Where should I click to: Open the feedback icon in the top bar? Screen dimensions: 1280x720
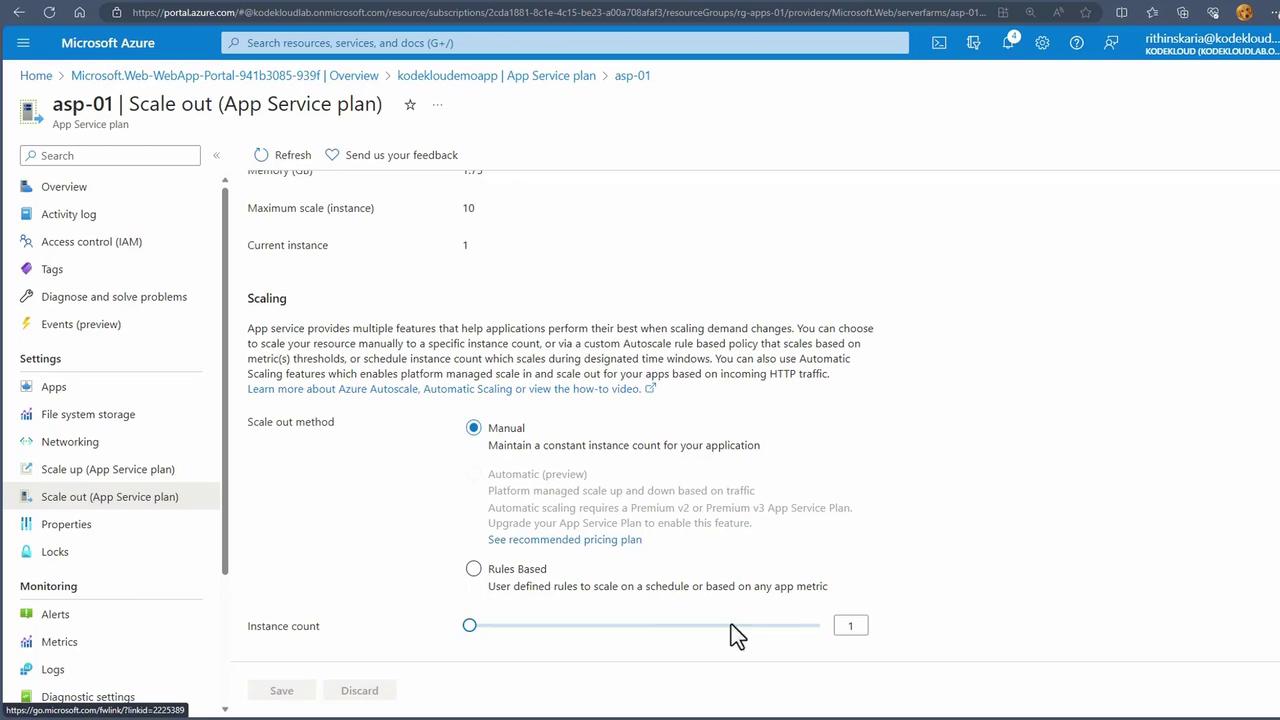tap(1111, 43)
